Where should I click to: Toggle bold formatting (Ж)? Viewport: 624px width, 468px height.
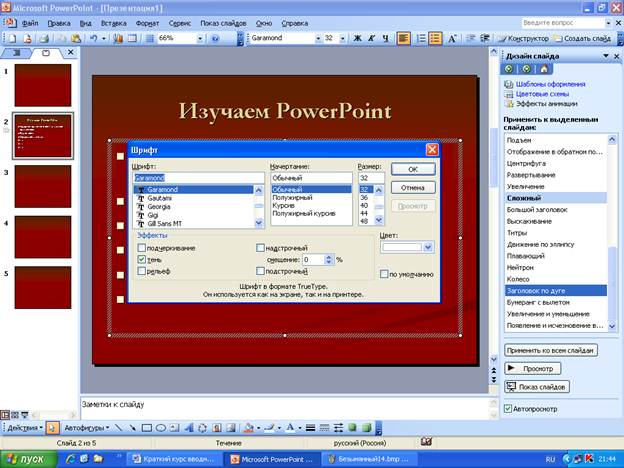click(357, 38)
